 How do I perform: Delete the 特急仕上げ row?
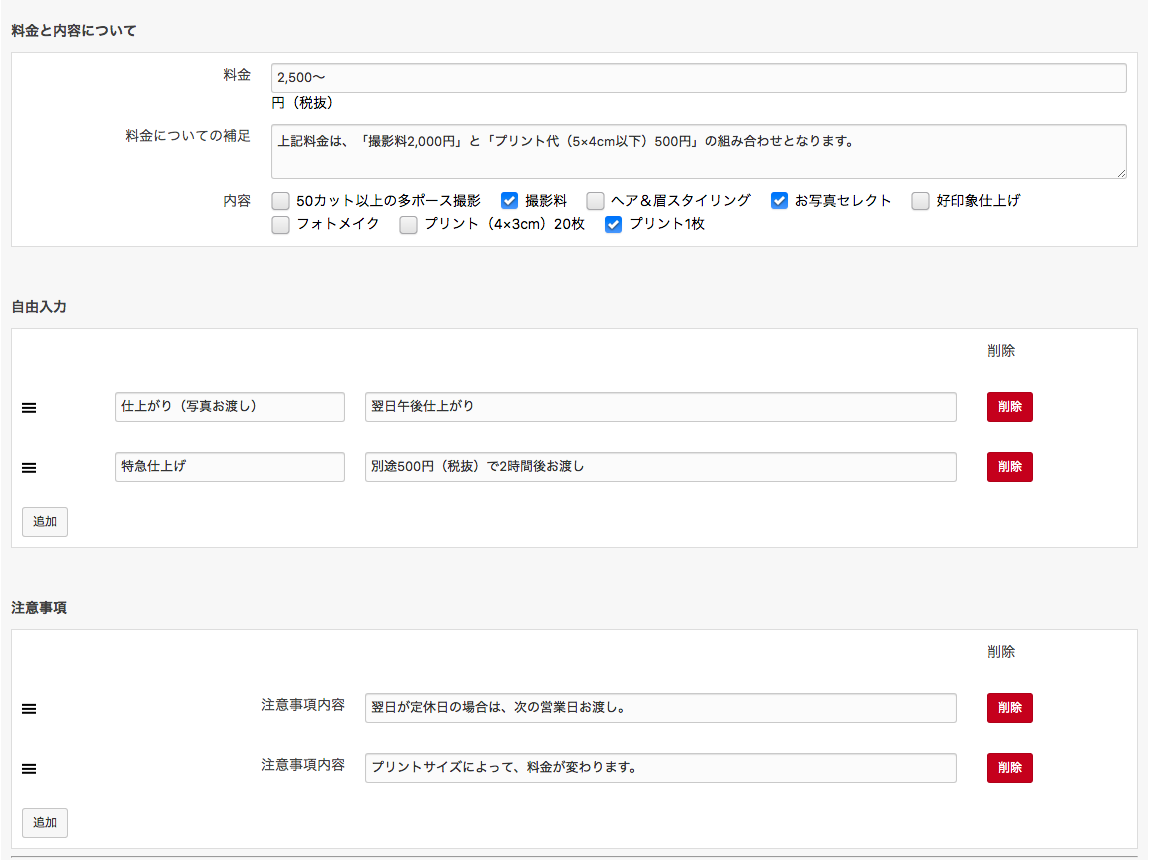pos(1009,467)
